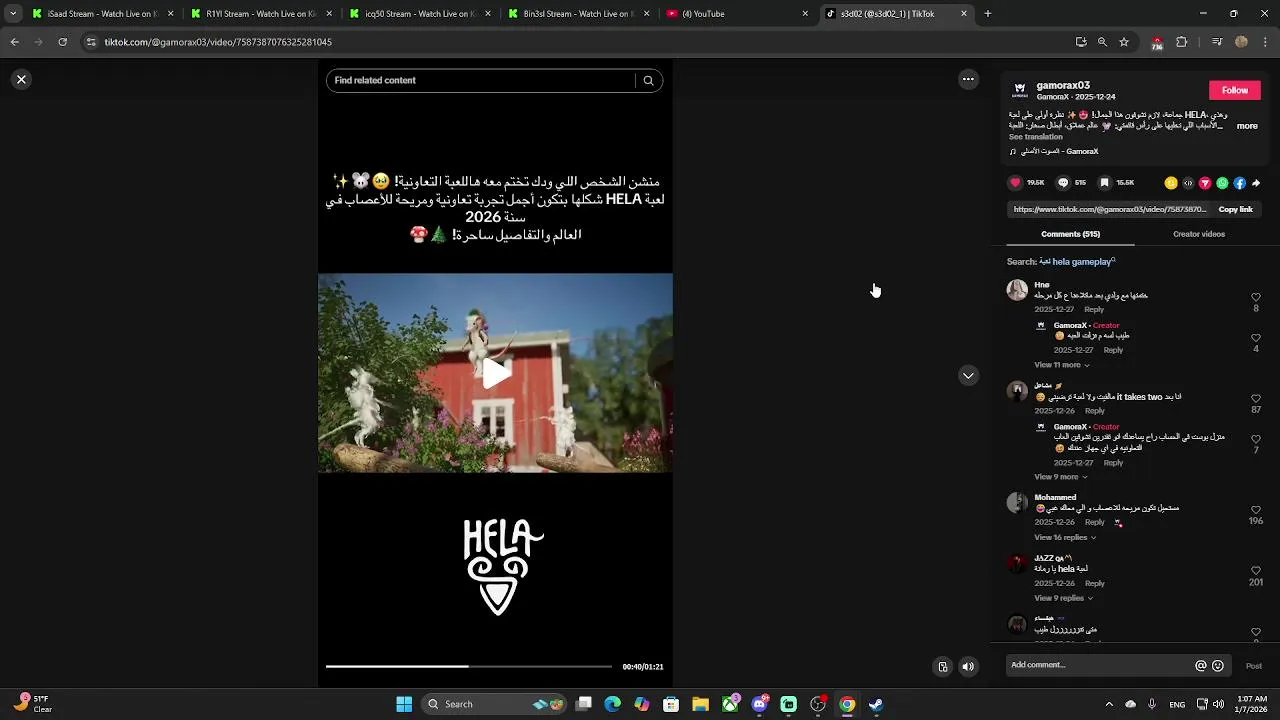1280x720 pixels.
Task: Click the browser address bar URL
Action: (x=218, y=42)
